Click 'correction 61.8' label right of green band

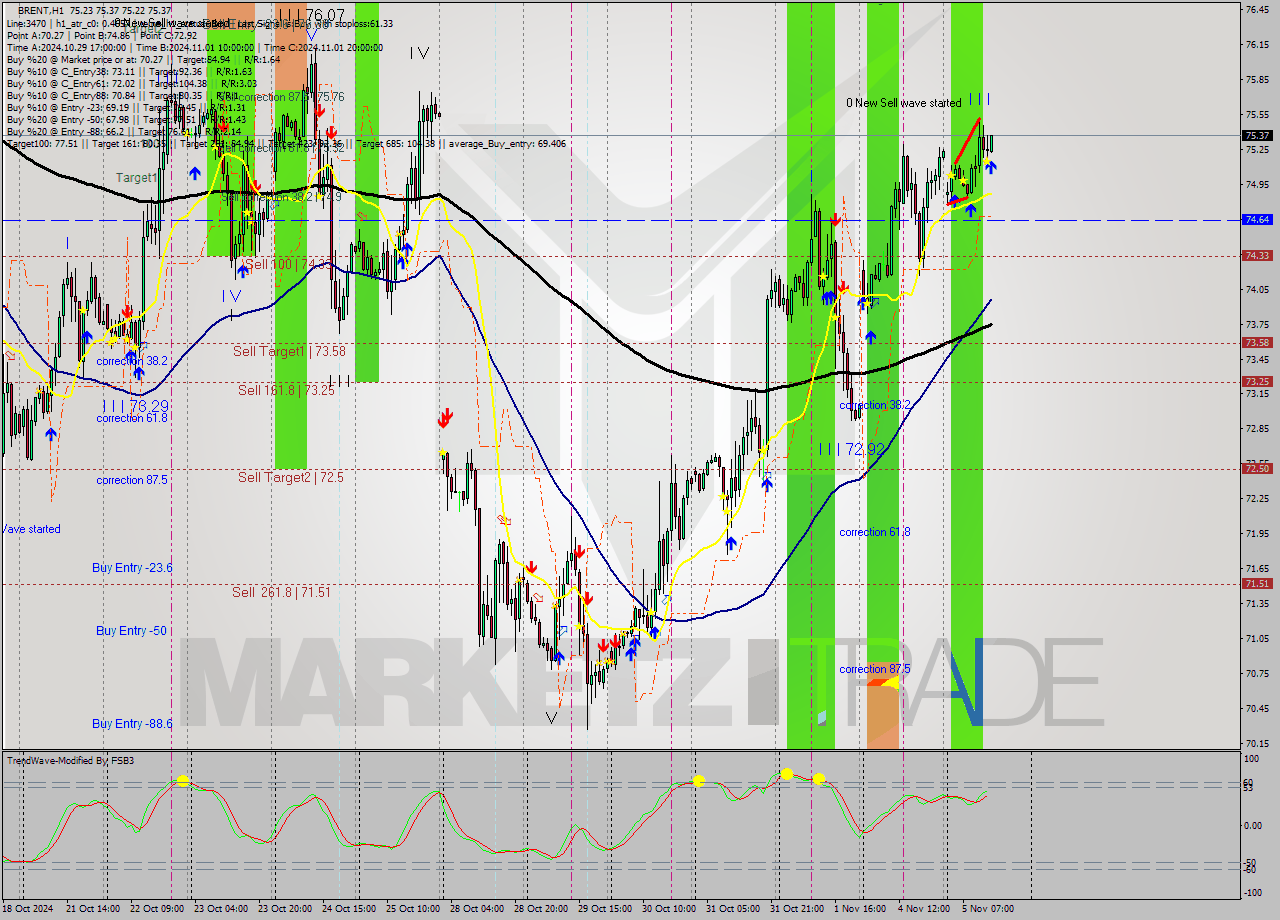coord(875,532)
